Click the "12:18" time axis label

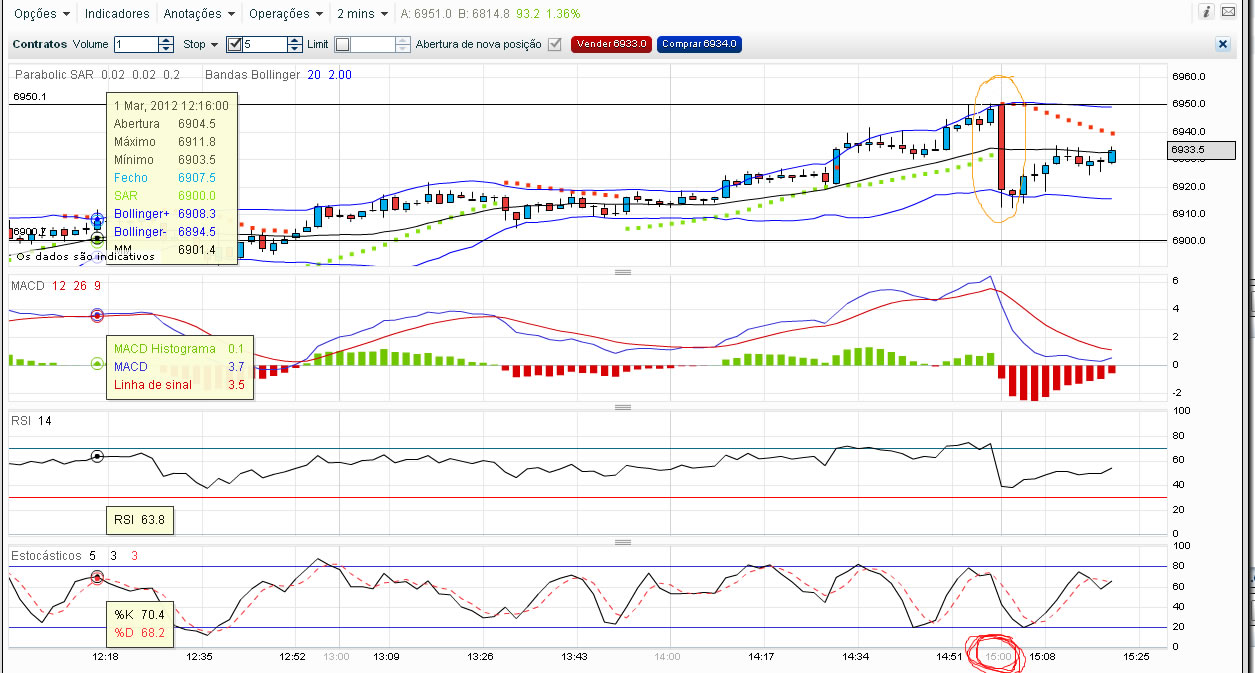point(105,657)
